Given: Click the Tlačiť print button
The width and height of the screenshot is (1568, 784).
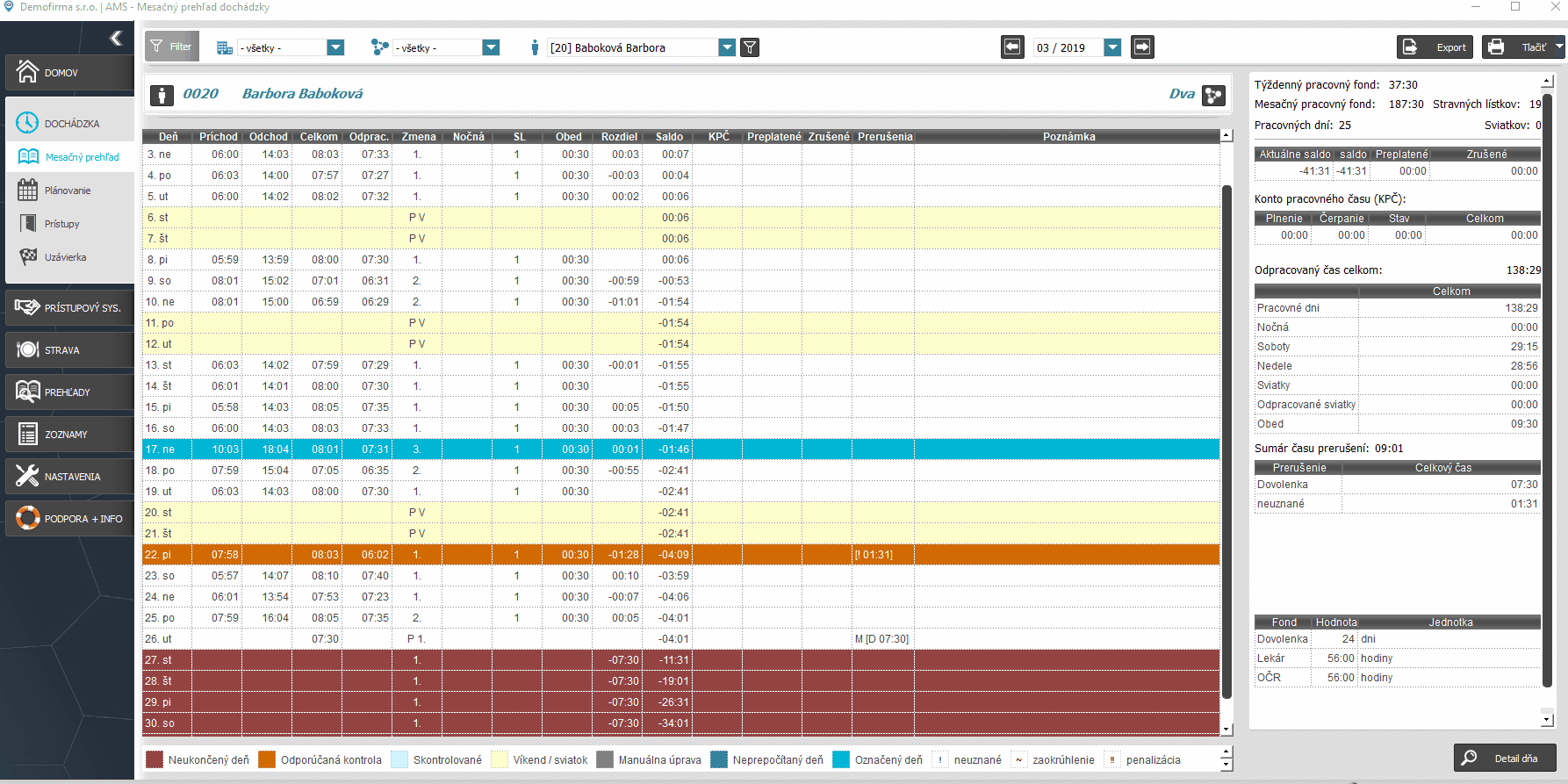Looking at the screenshot, I should [1517, 47].
